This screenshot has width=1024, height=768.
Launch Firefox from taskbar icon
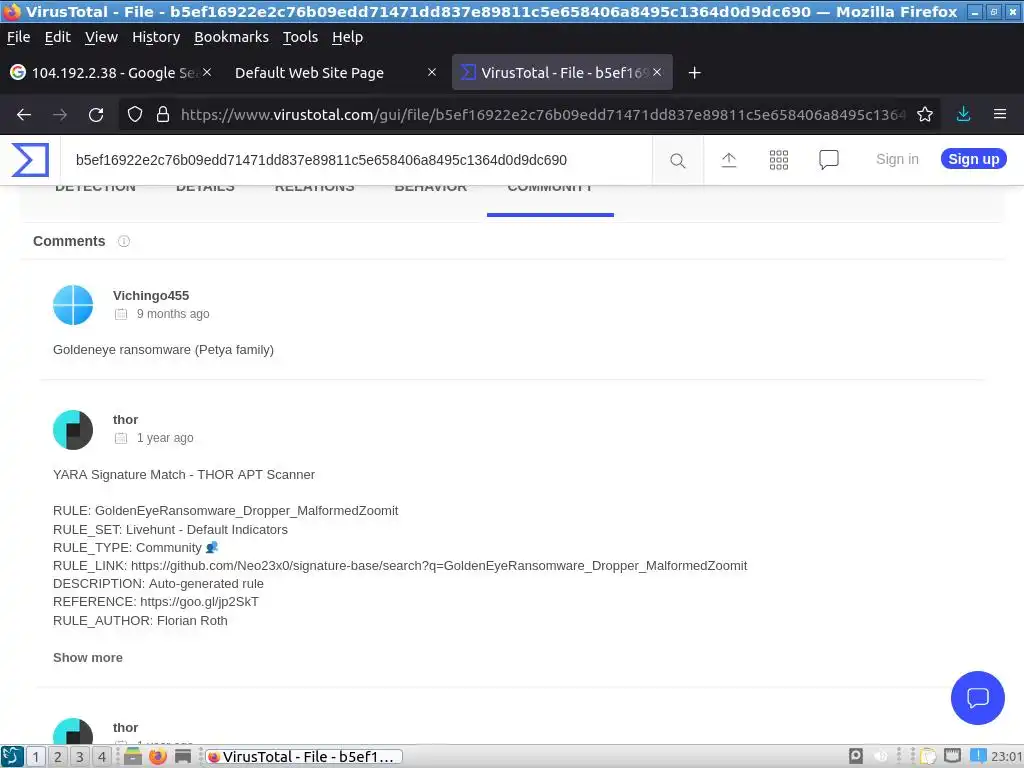coord(157,757)
